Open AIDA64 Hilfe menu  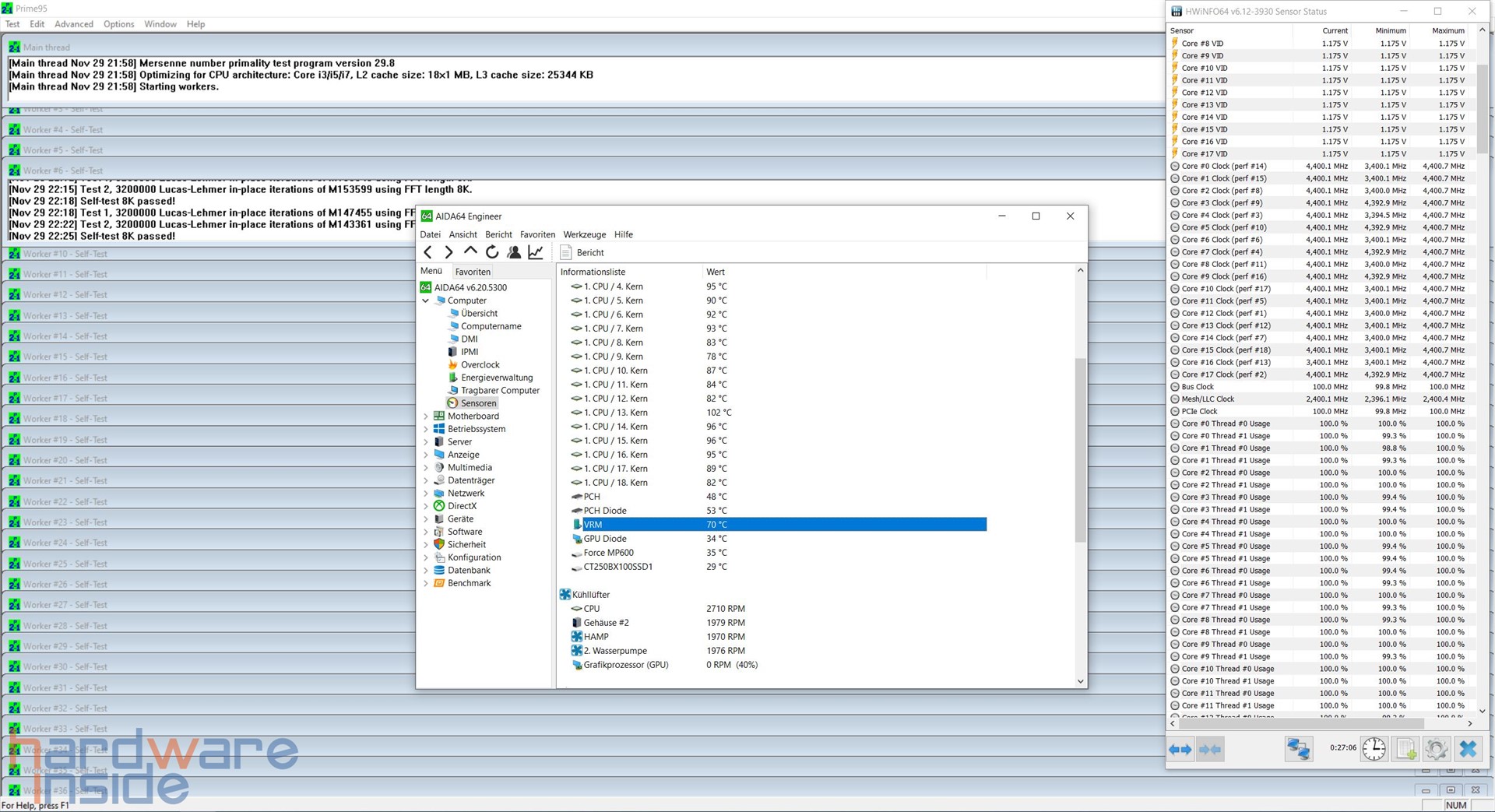[x=623, y=234]
